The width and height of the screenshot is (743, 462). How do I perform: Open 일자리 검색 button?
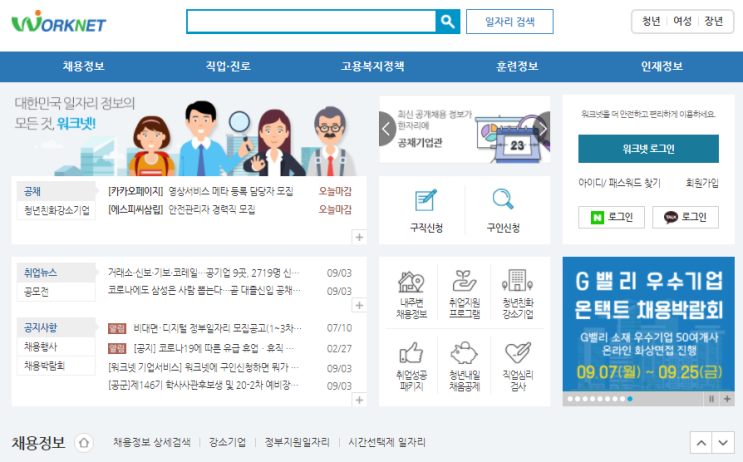[x=509, y=21]
